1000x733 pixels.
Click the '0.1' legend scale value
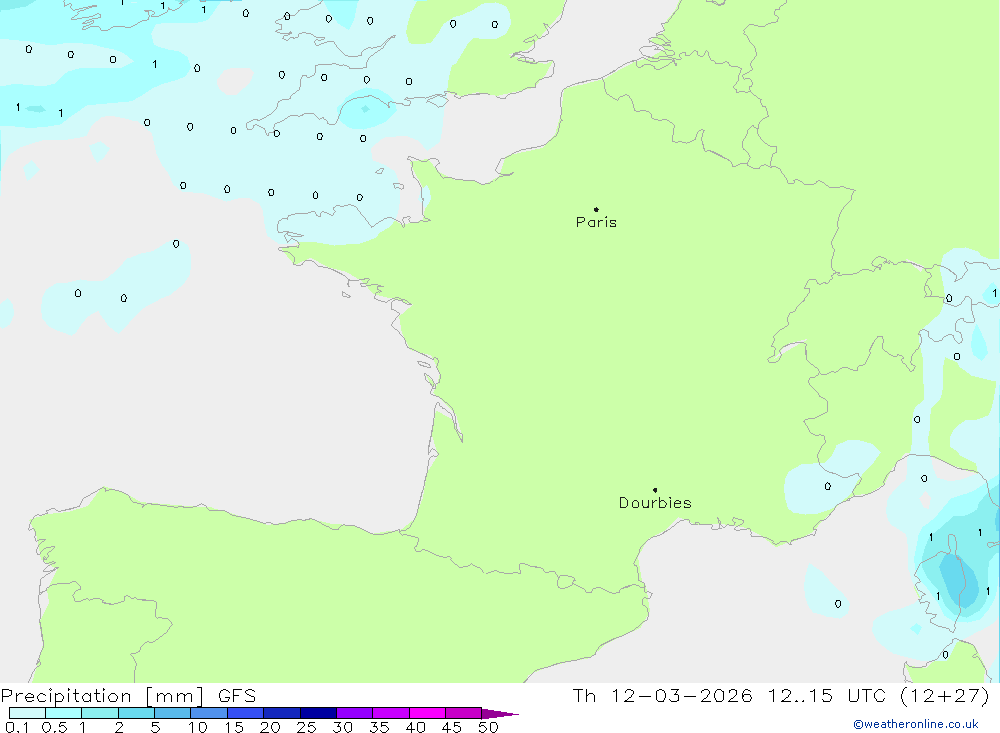pyautogui.click(x=17, y=727)
